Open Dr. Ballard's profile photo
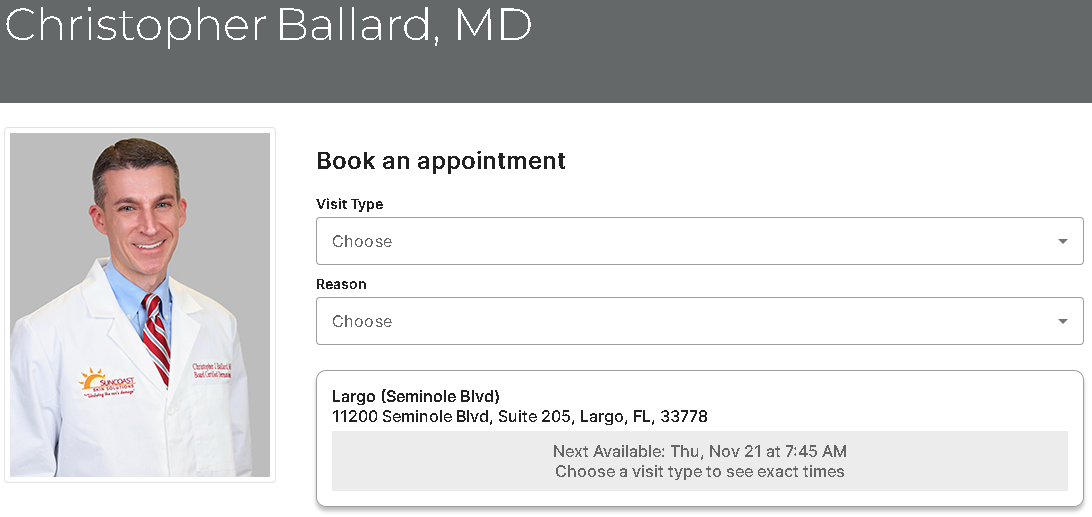Viewport: 1092px width, 517px height. point(140,305)
